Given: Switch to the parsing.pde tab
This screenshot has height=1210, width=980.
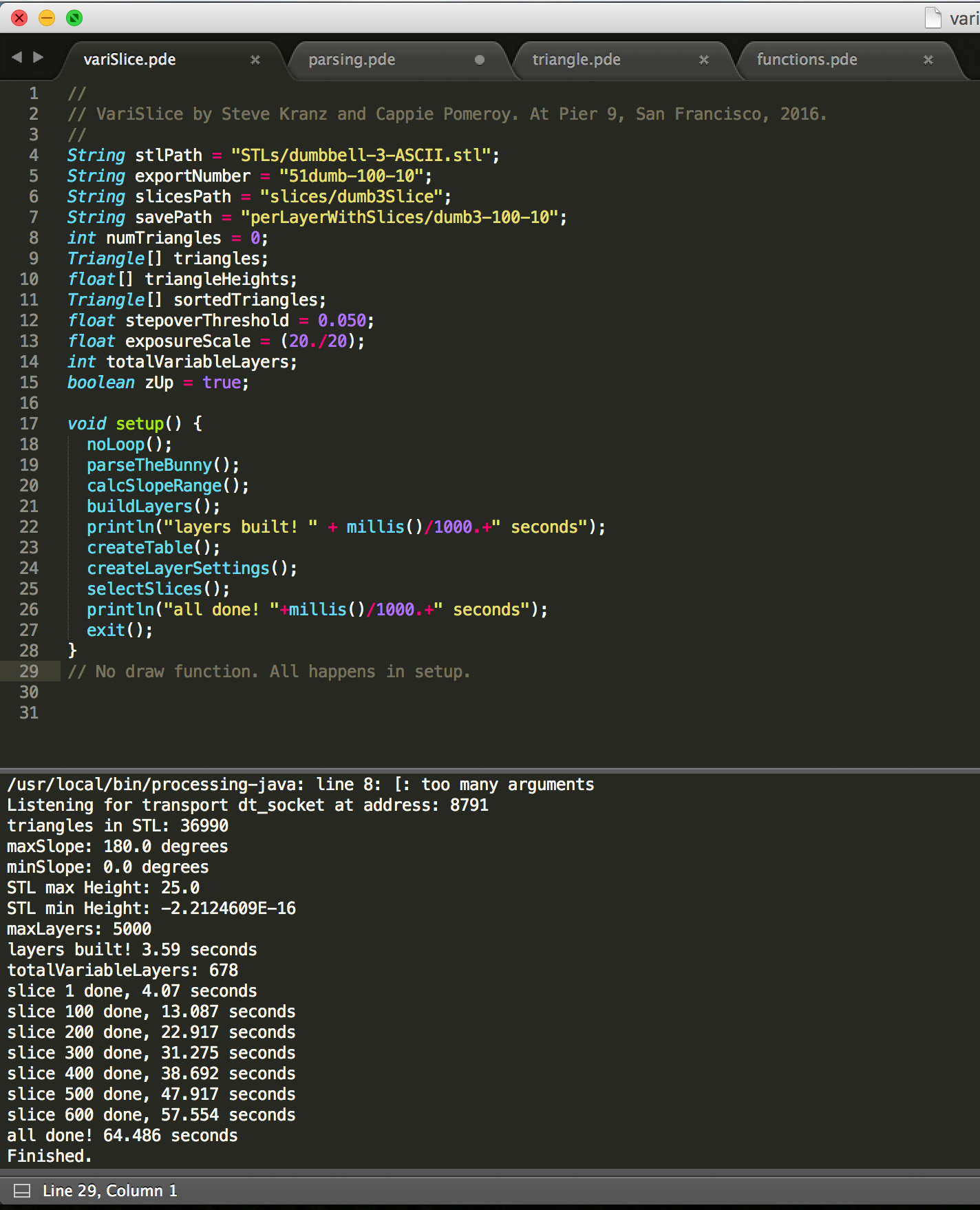Looking at the screenshot, I should 352,60.
